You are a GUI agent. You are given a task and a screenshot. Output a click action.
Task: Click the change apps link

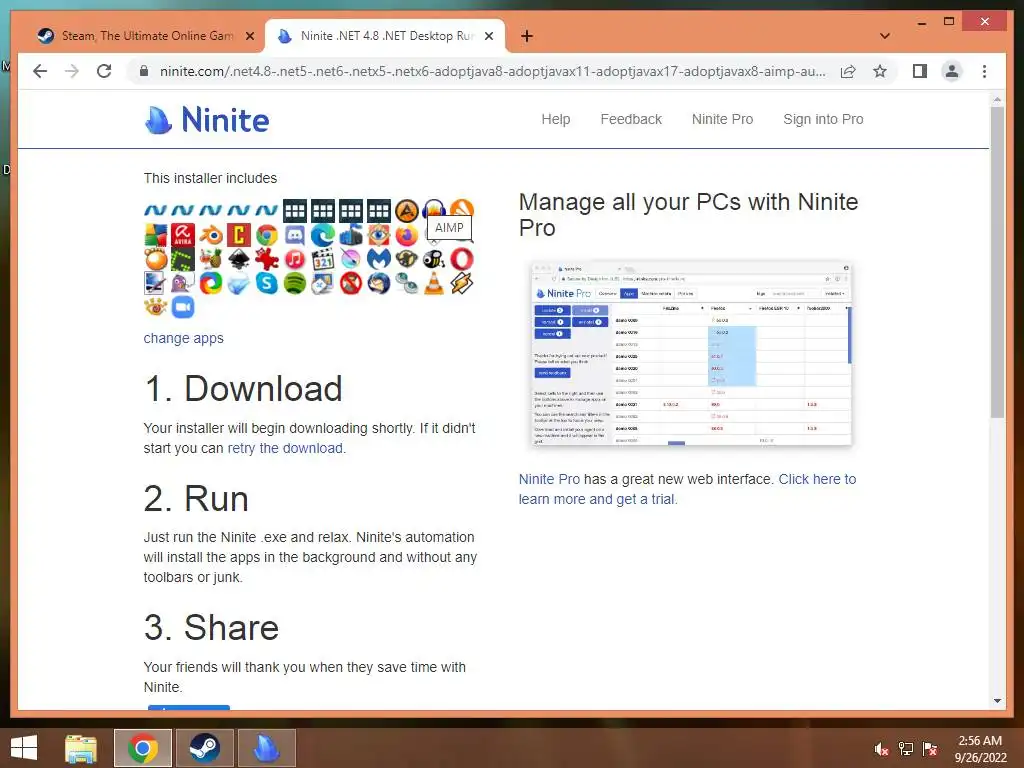[x=184, y=338]
